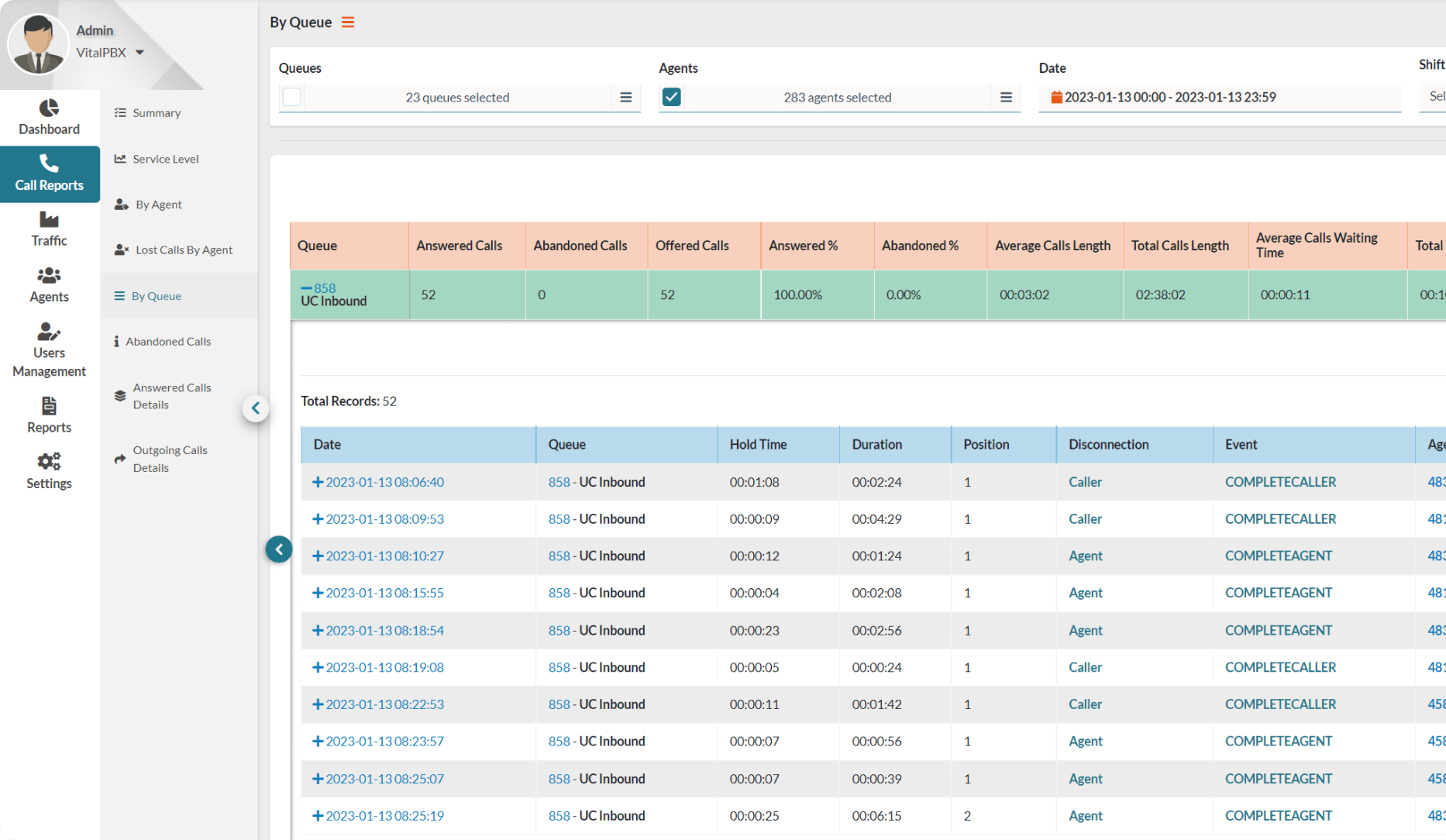
Task: Open the Queues list dropdown
Action: click(x=625, y=98)
